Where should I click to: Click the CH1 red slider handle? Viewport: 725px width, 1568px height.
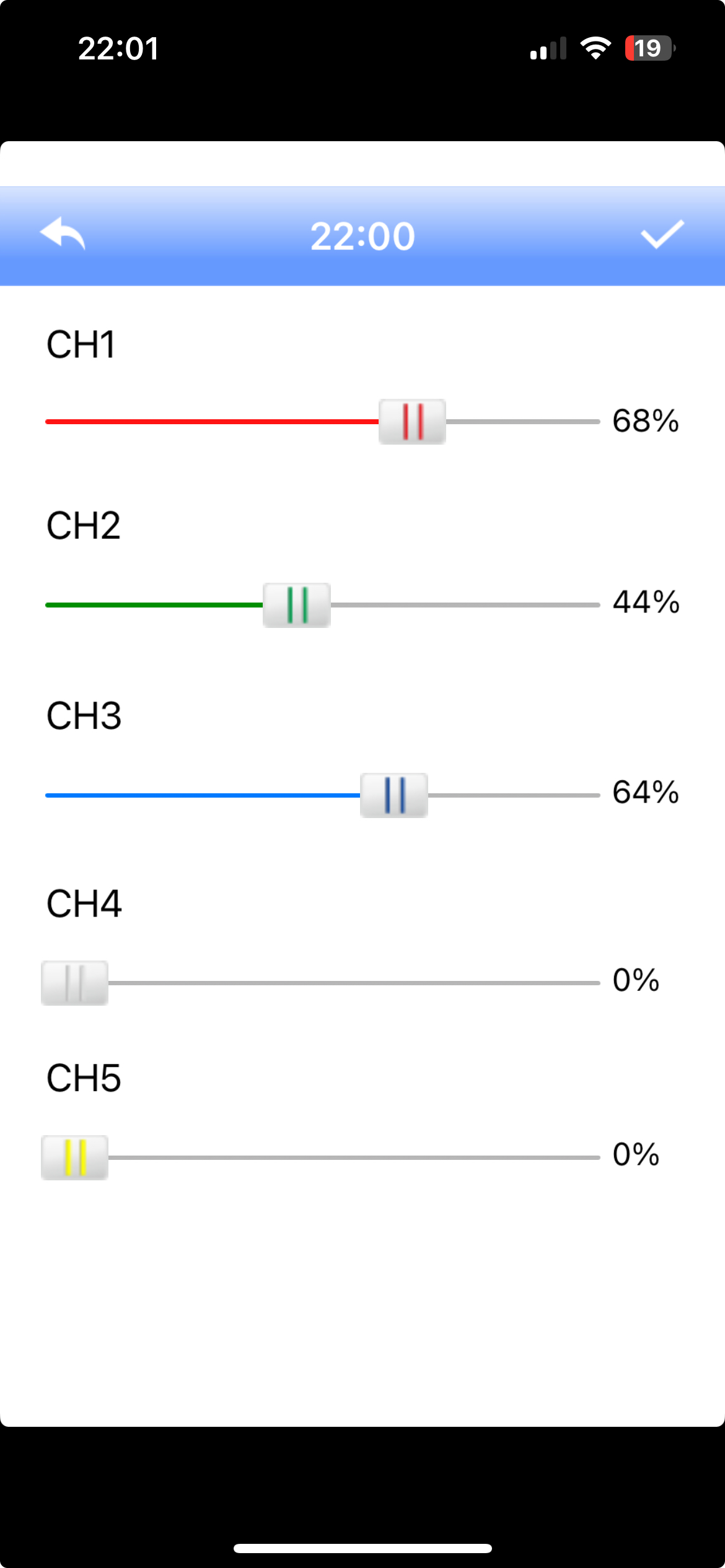pos(412,422)
